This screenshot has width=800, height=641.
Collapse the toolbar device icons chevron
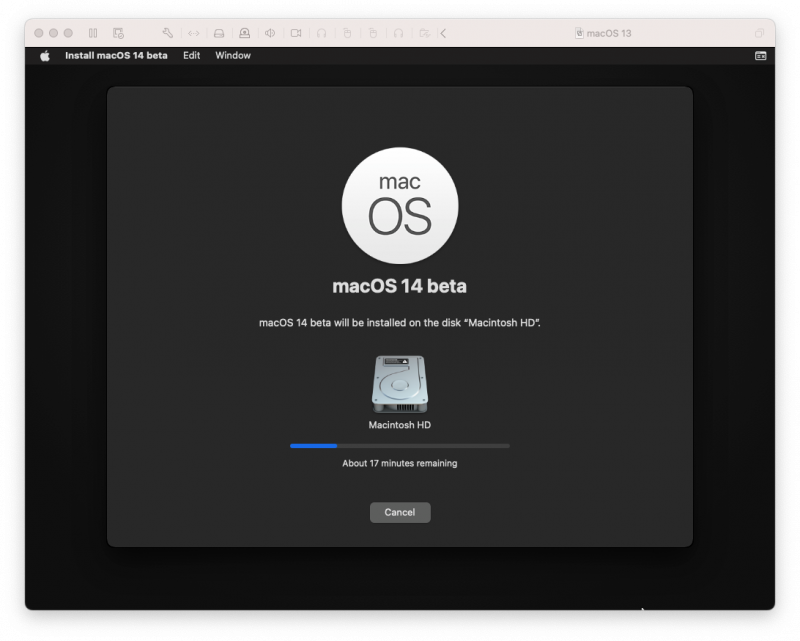[x=443, y=33]
